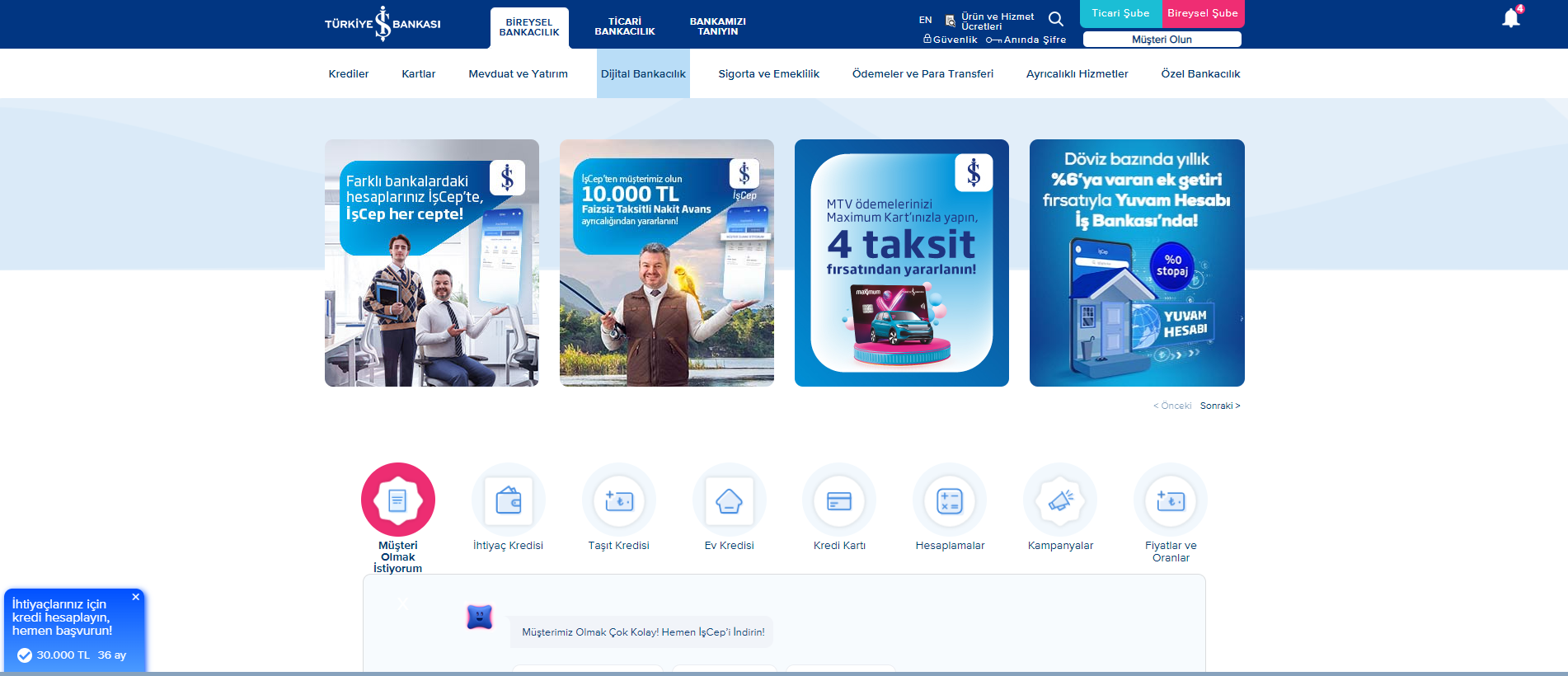Click the Fiyatlar ve Oranlar icon

tap(1171, 500)
